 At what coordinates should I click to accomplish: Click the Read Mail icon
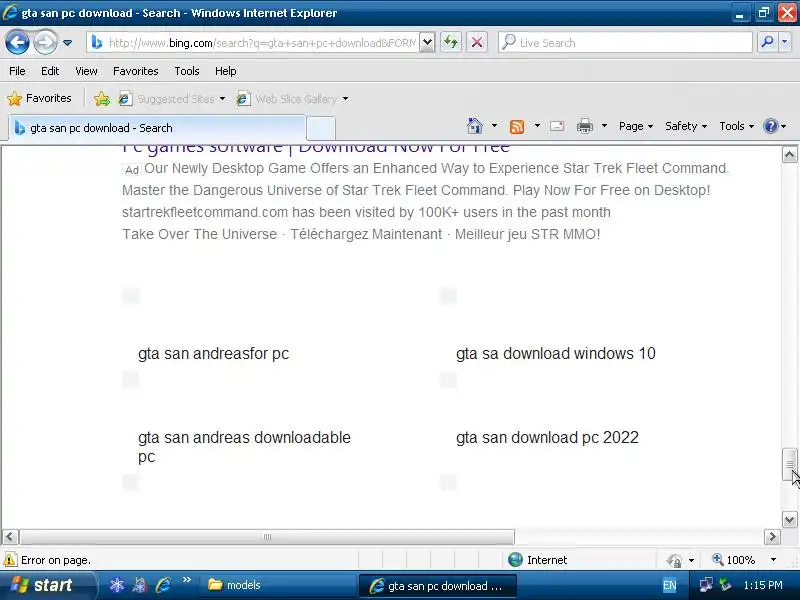click(x=557, y=126)
